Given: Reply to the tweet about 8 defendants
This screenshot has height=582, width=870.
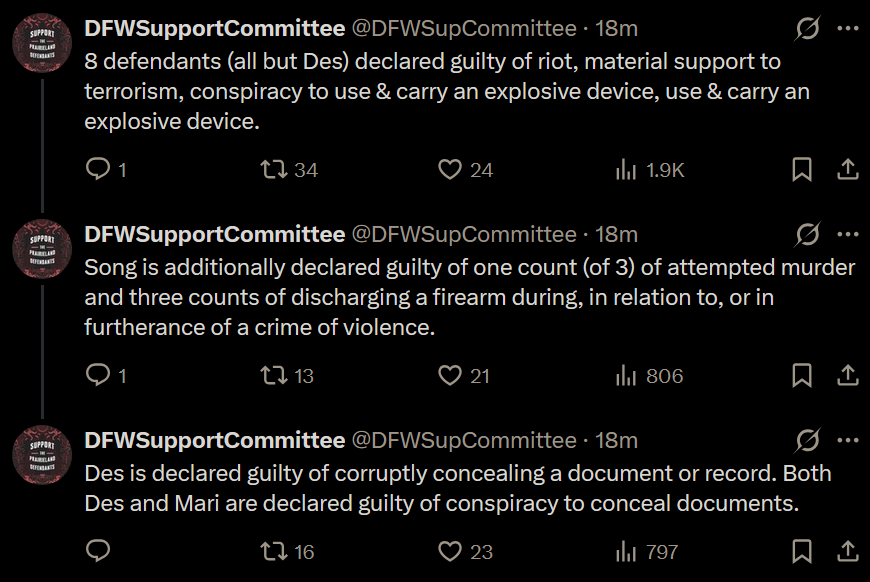Looking at the screenshot, I should tap(98, 170).
